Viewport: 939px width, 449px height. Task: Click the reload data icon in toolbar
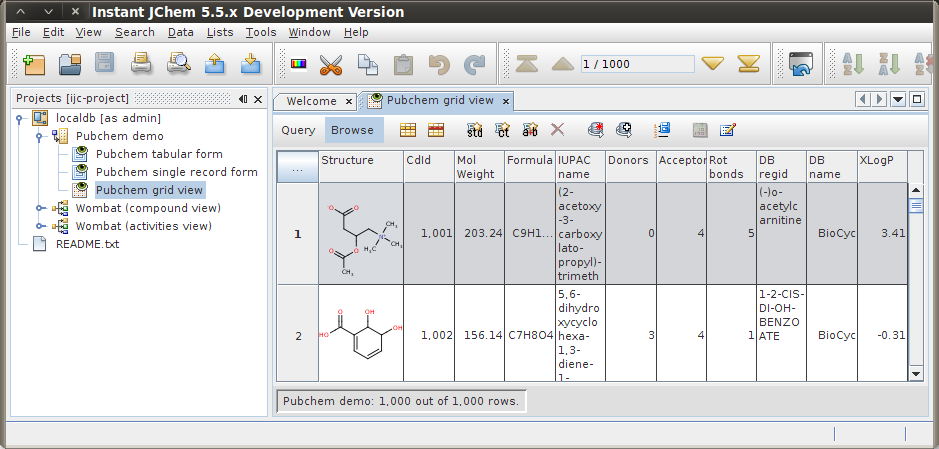pos(799,65)
